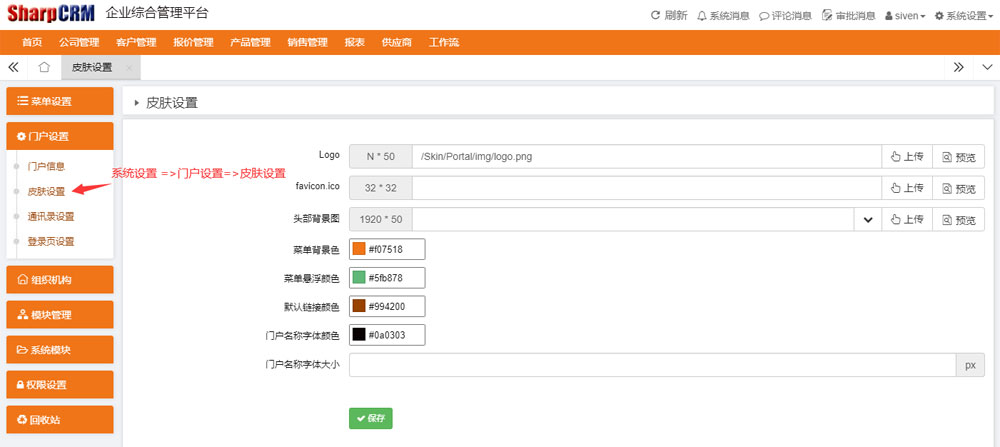The image size is (1000, 447).
Task: Close the 皮肤设置 tab
Action: coord(129,67)
